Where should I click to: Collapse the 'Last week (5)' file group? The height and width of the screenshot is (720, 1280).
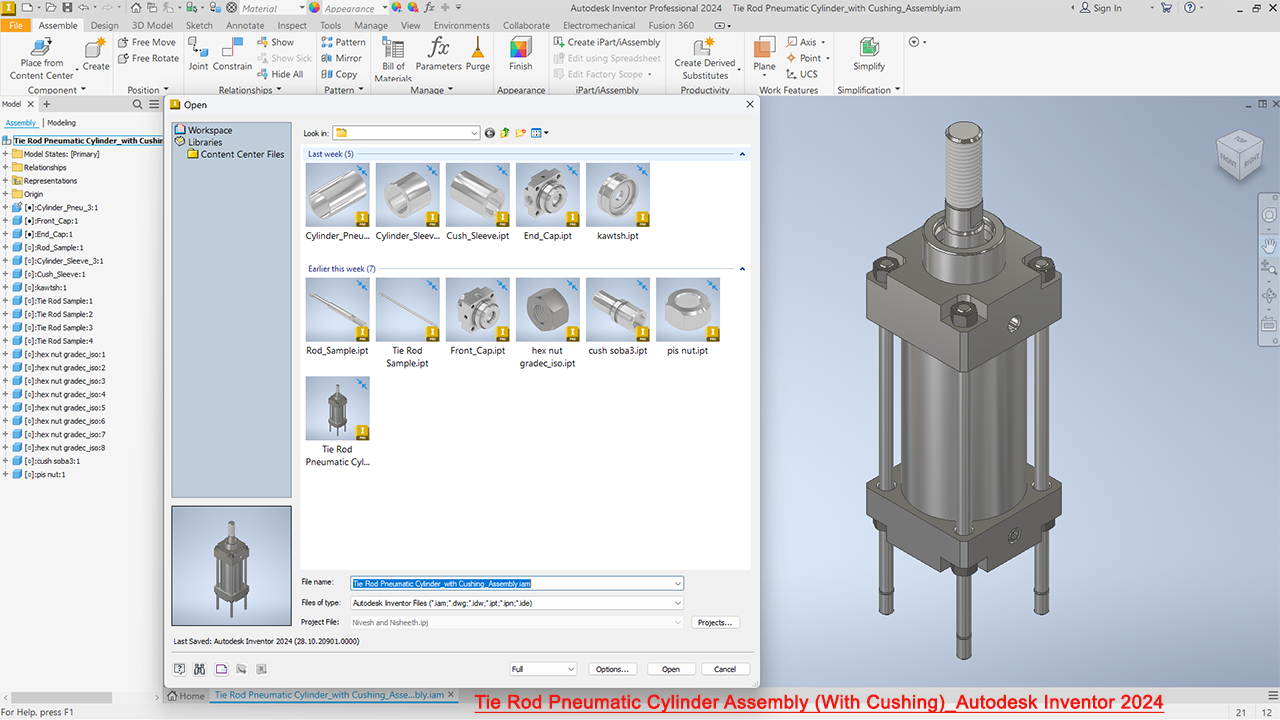742,154
